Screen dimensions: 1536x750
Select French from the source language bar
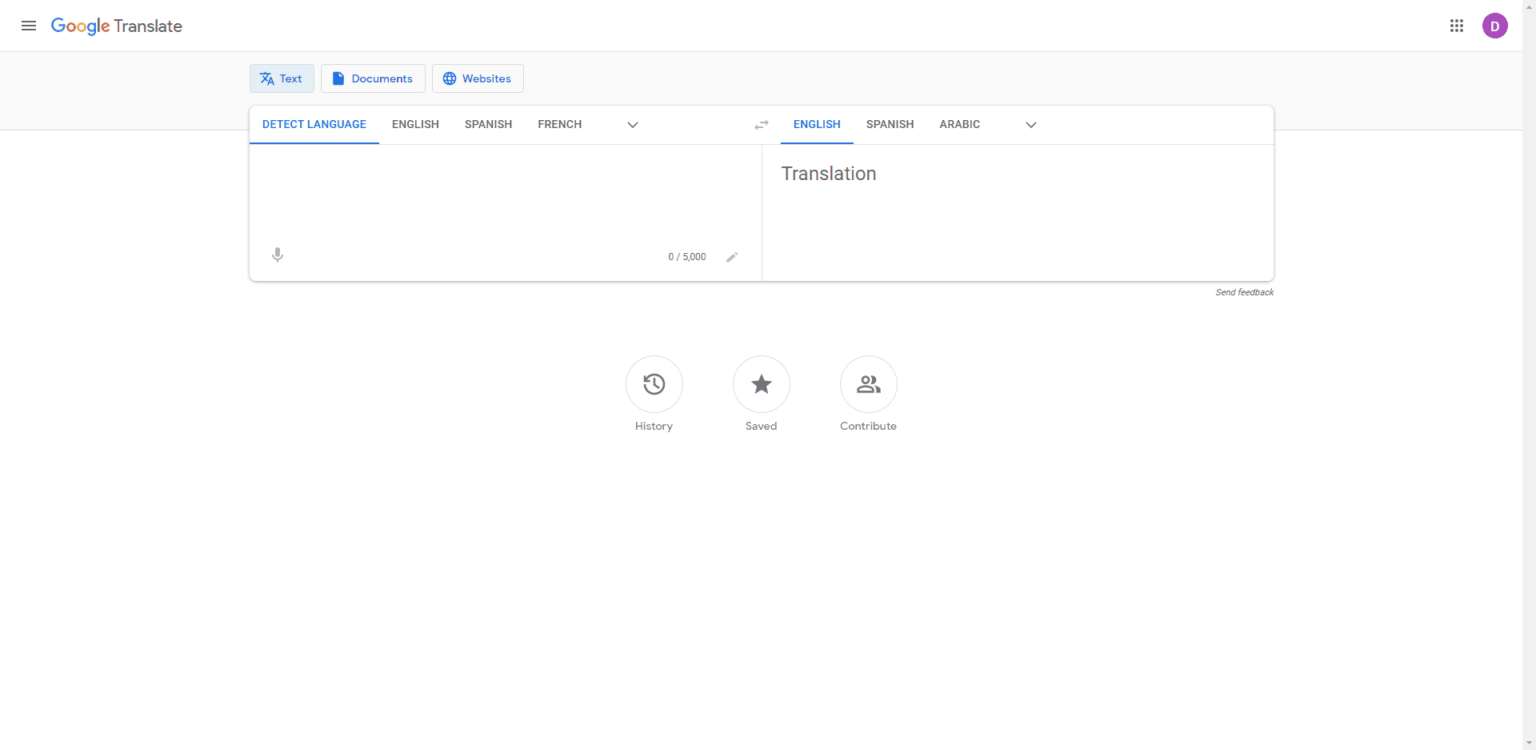pos(559,124)
